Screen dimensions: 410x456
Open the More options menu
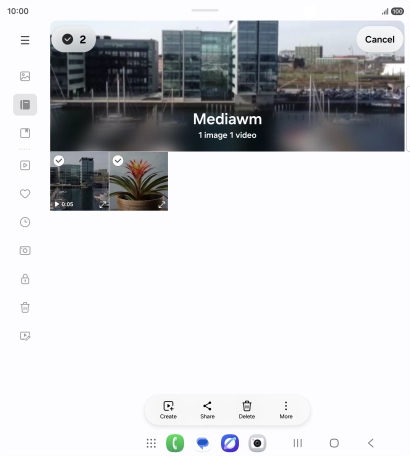pos(286,410)
